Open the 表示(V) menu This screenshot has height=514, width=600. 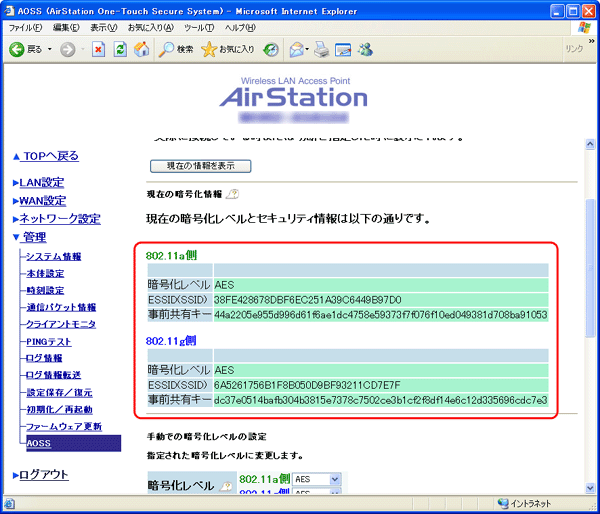[103, 28]
